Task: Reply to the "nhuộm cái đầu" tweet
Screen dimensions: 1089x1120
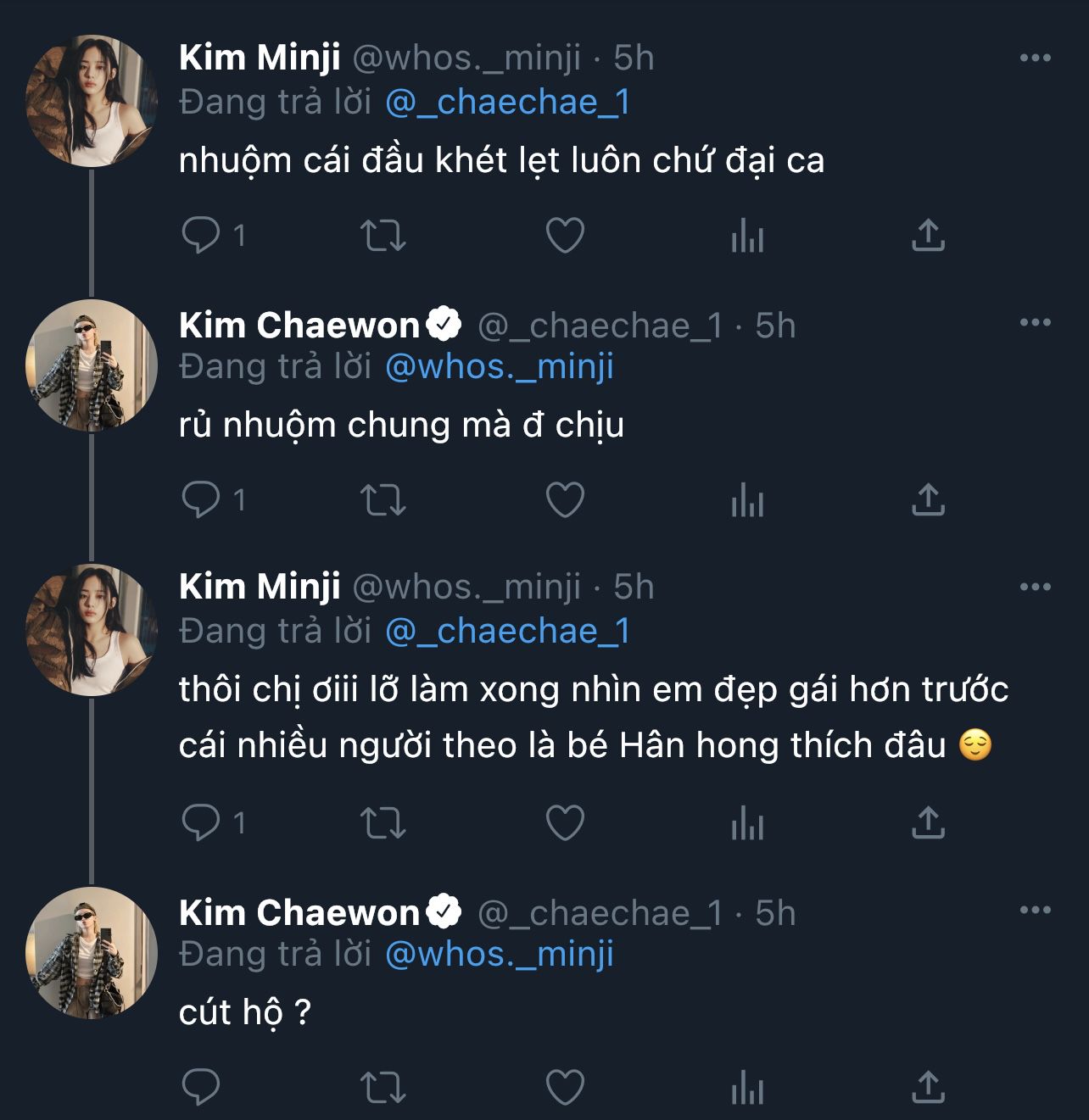Action: click(201, 236)
